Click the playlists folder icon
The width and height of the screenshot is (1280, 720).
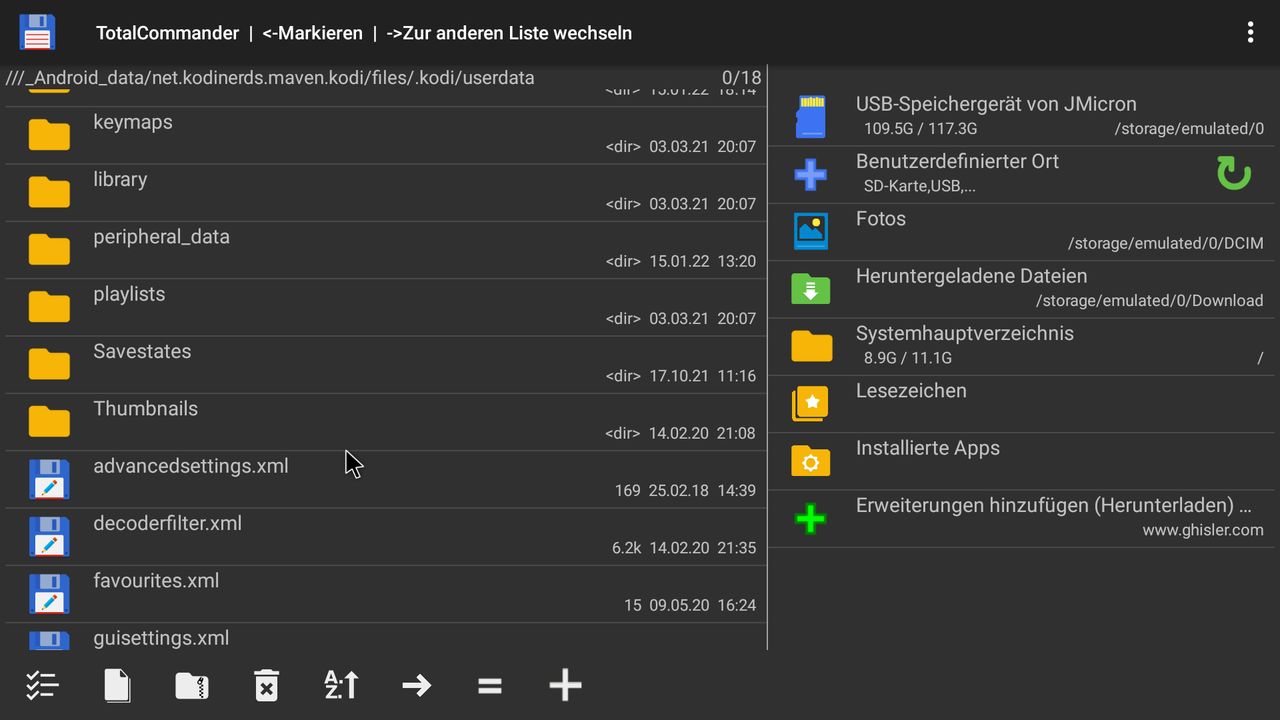49,307
